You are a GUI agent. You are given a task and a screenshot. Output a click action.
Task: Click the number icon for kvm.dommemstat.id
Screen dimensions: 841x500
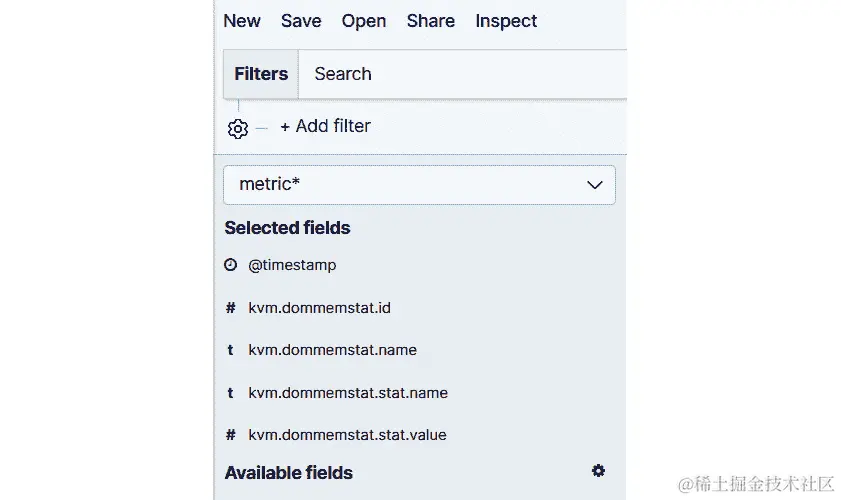[x=231, y=308]
